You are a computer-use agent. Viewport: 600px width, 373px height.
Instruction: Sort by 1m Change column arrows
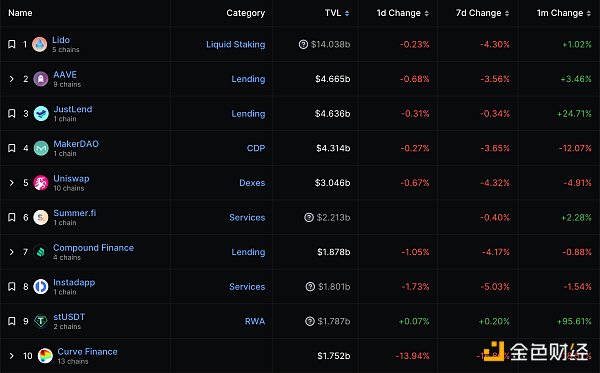pos(589,13)
